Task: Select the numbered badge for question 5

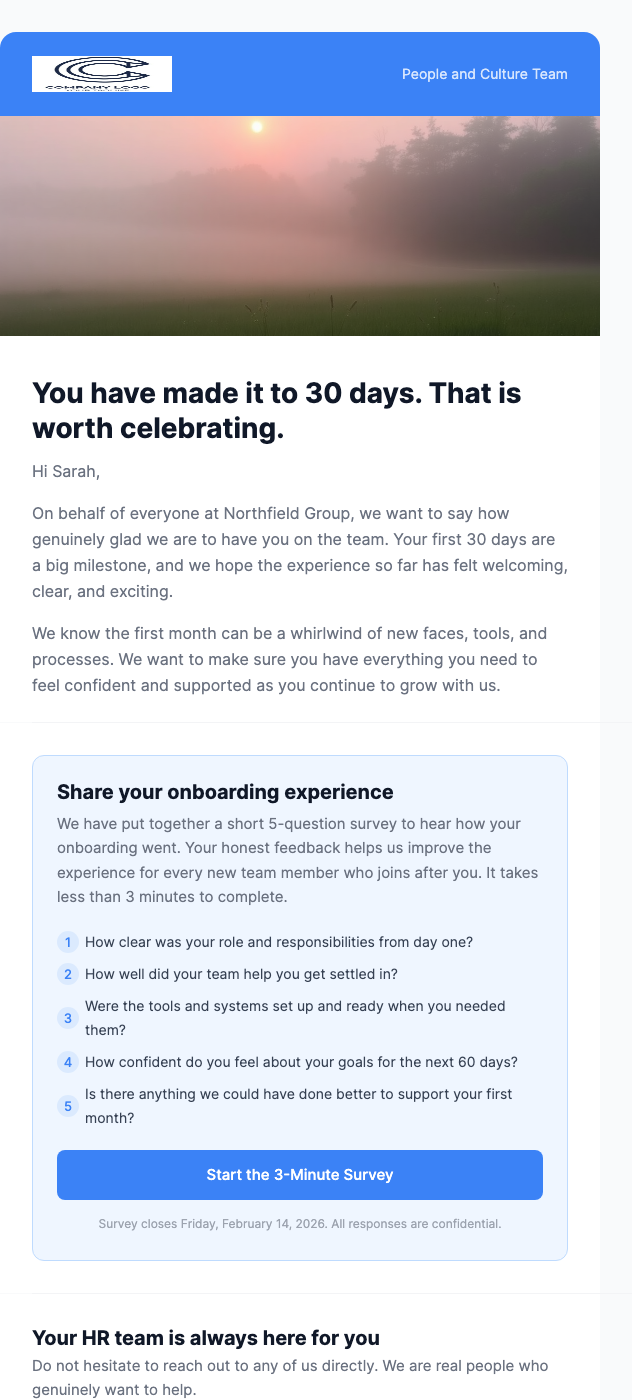Action: click(x=68, y=1106)
